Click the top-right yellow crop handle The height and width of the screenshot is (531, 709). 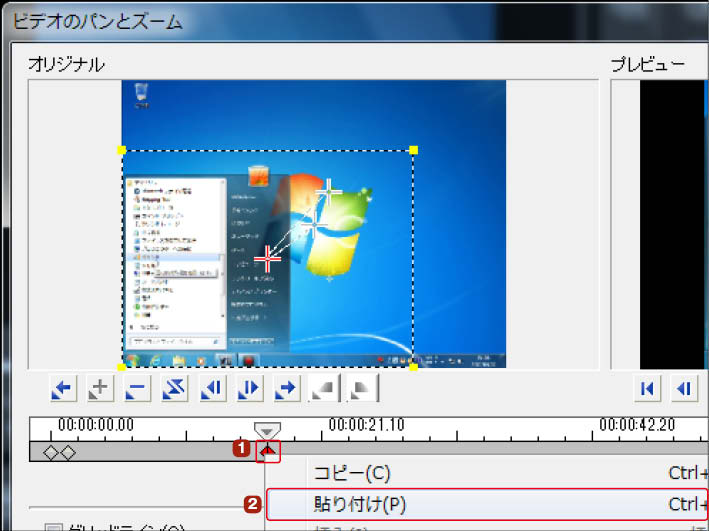click(413, 150)
